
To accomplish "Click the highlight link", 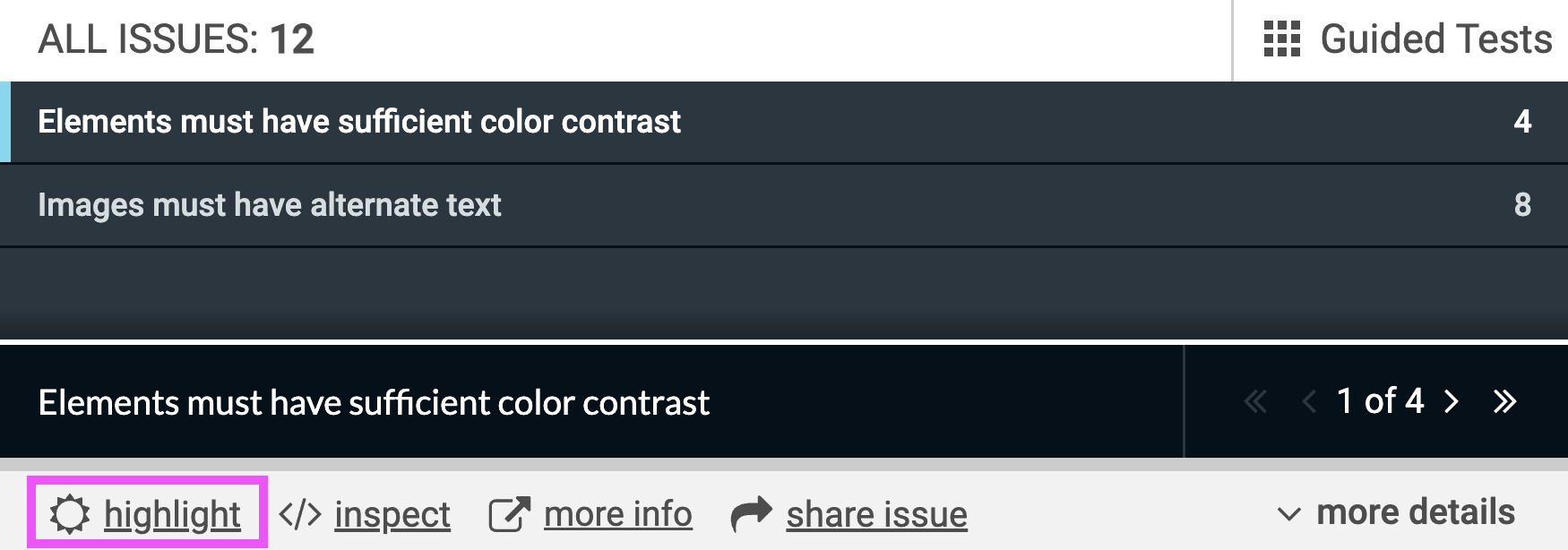I will coord(172,515).
